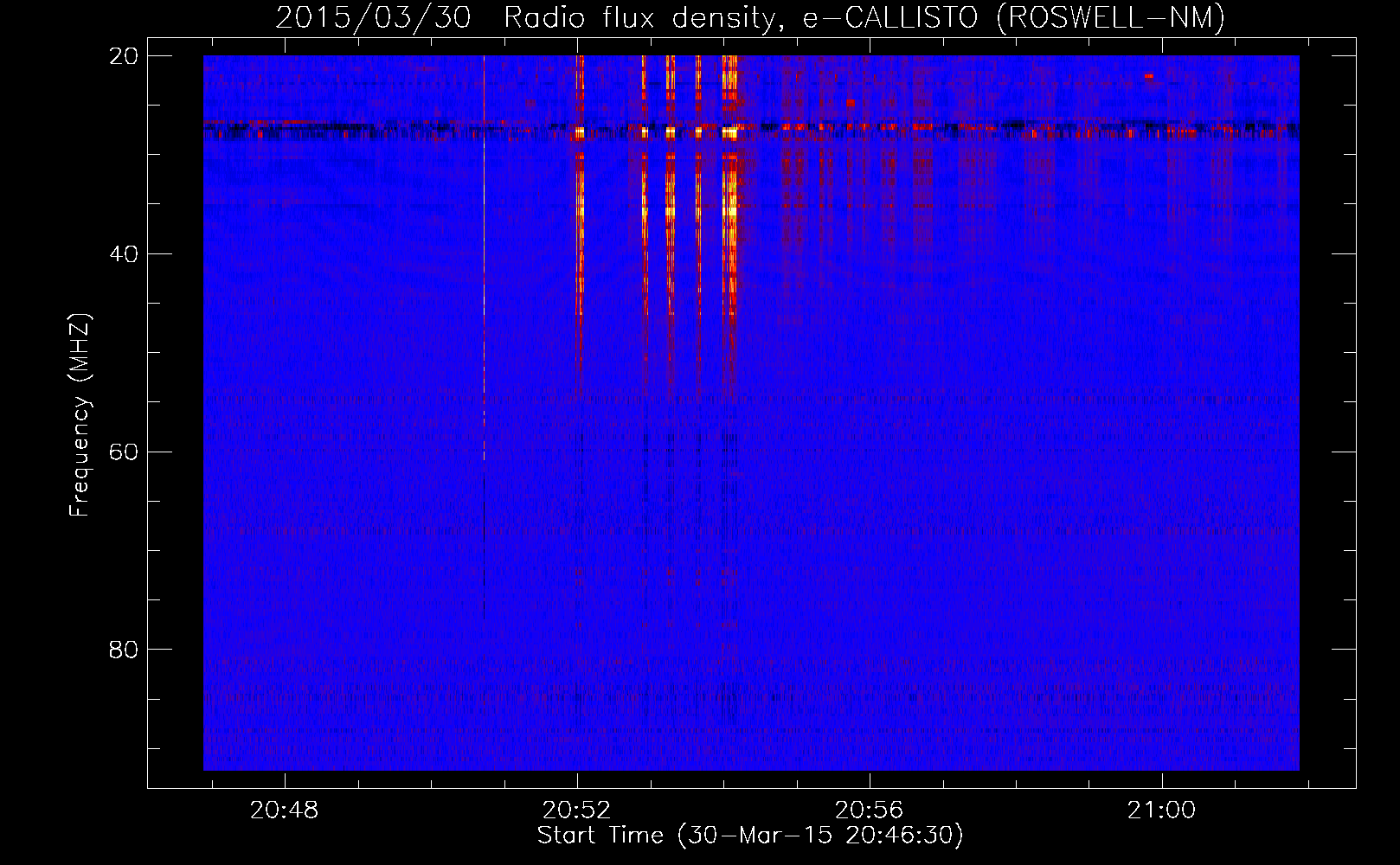The height and width of the screenshot is (865, 1400).
Task: Click the 40 frequency tick label
Action: point(124,254)
